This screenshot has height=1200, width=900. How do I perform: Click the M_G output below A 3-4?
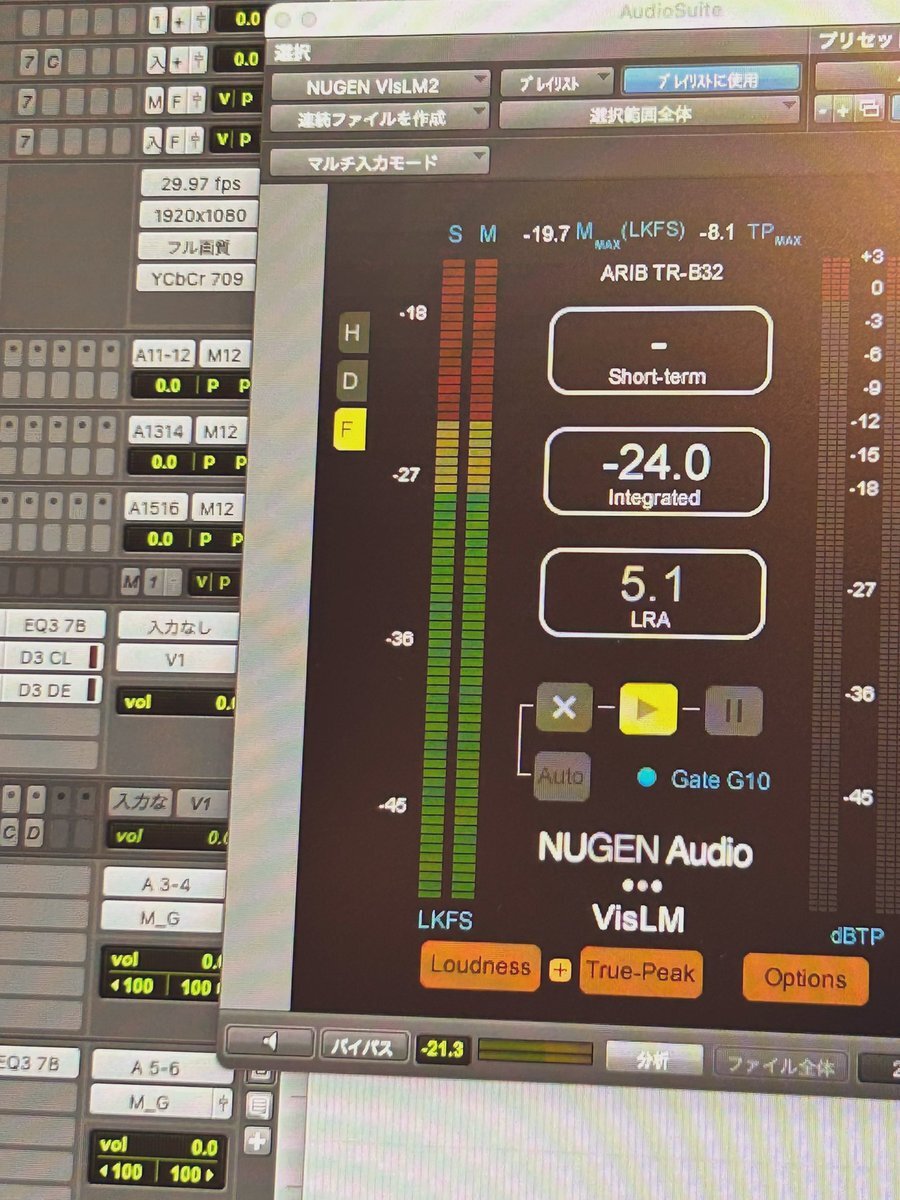coord(162,916)
